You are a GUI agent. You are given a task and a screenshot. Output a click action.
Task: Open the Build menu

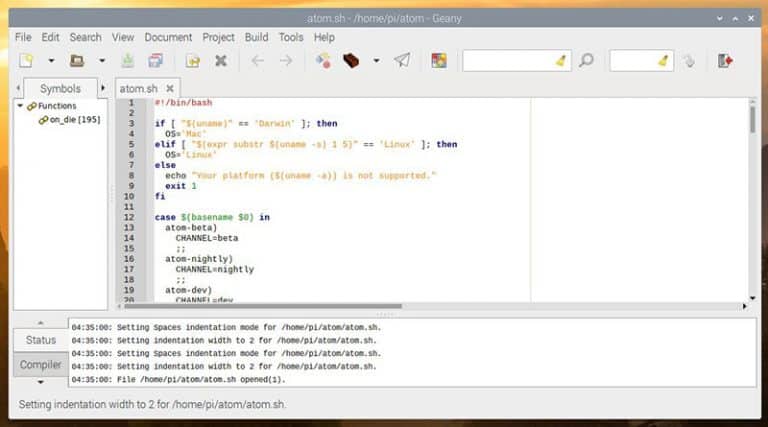click(257, 37)
